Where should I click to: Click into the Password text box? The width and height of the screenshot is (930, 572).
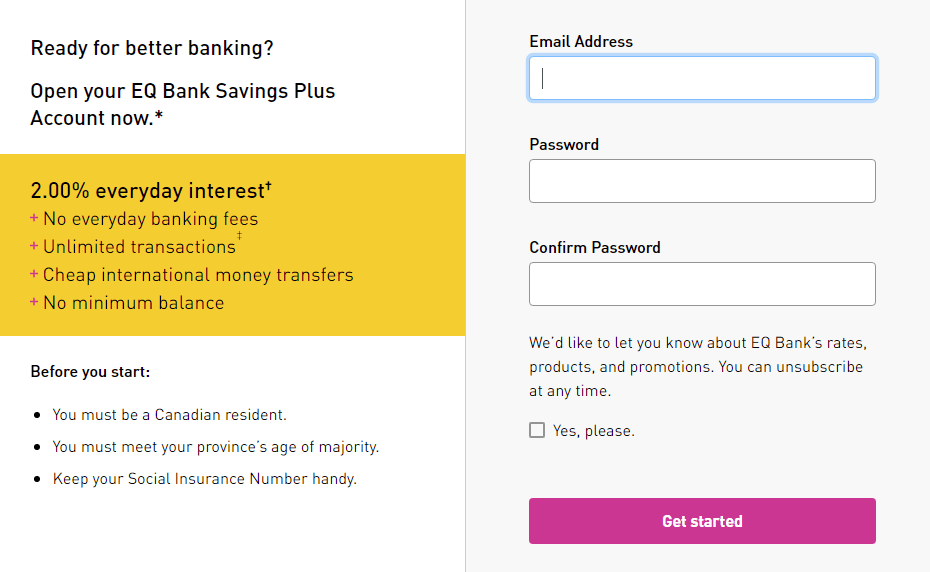click(702, 181)
